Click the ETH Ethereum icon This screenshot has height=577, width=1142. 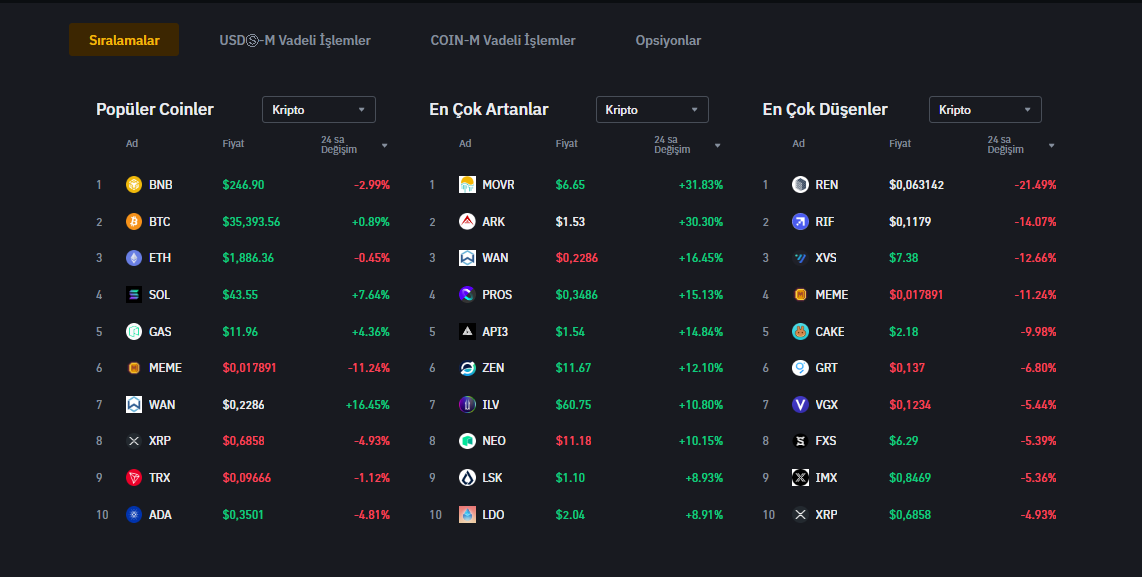click(x=134, y=258)
